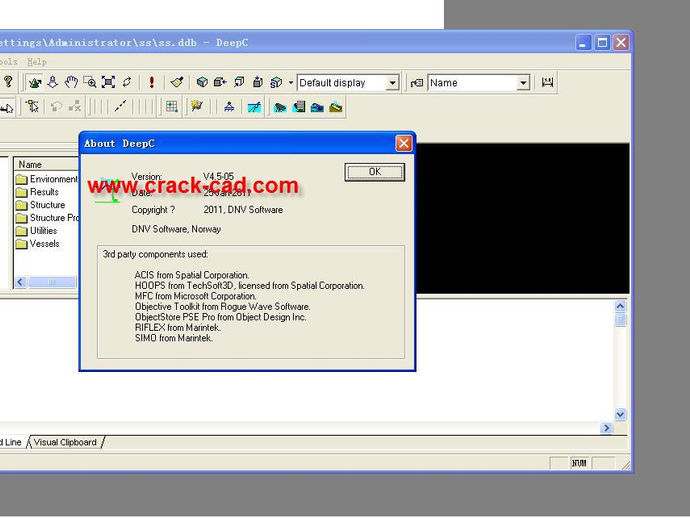Click the "MFC from Microsoft Corporation." line
The width and height of the screenshot is (690, 518).
[195, 296]
